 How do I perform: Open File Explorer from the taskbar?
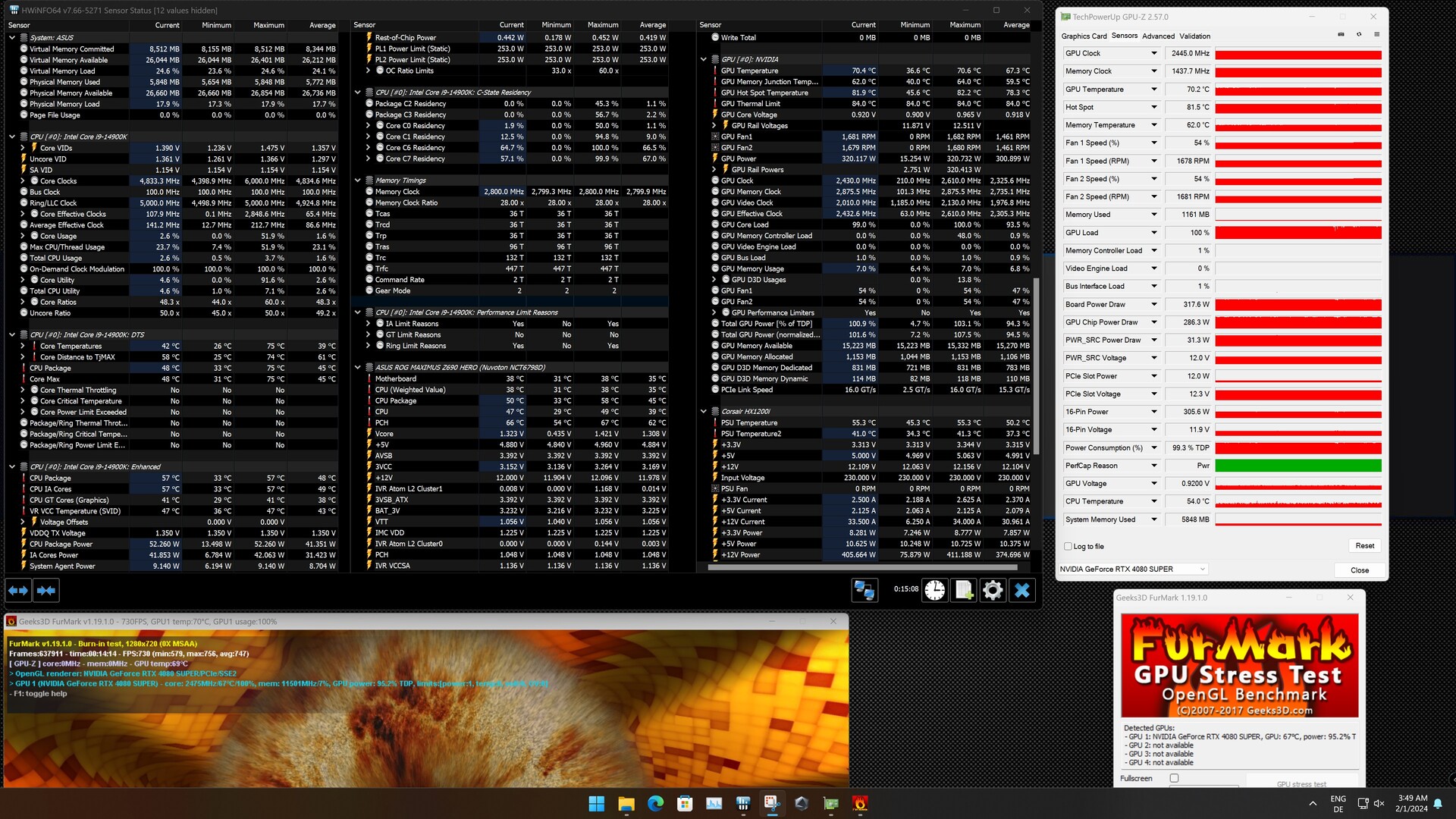coord(626,803)
